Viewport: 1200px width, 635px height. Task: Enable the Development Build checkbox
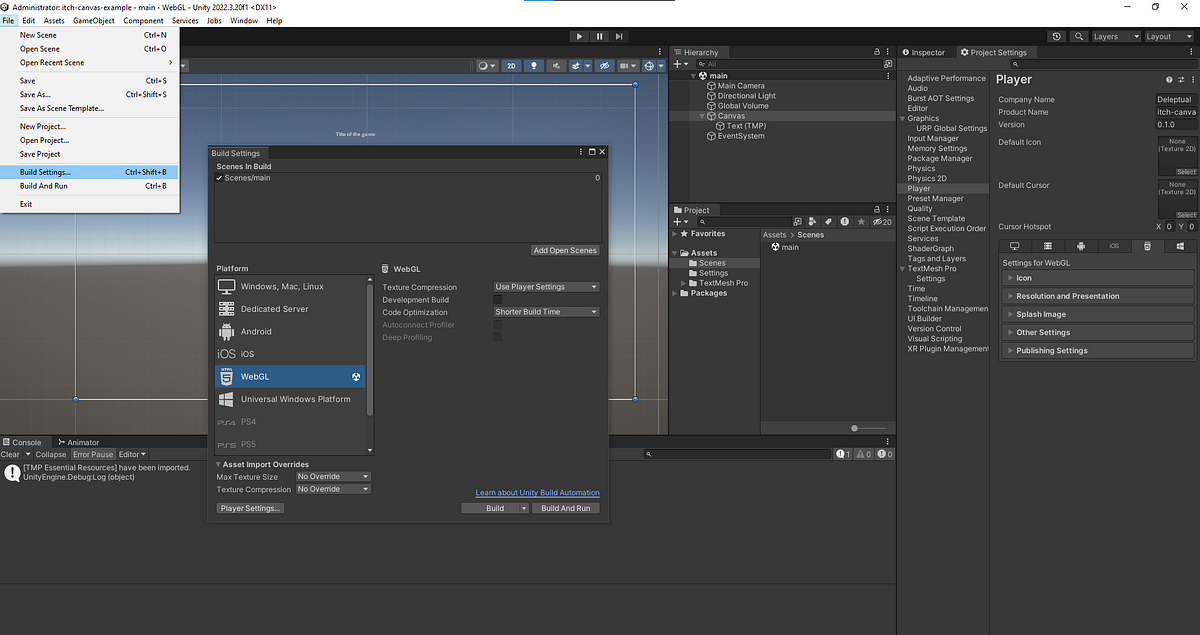click(x=496, y=299)
